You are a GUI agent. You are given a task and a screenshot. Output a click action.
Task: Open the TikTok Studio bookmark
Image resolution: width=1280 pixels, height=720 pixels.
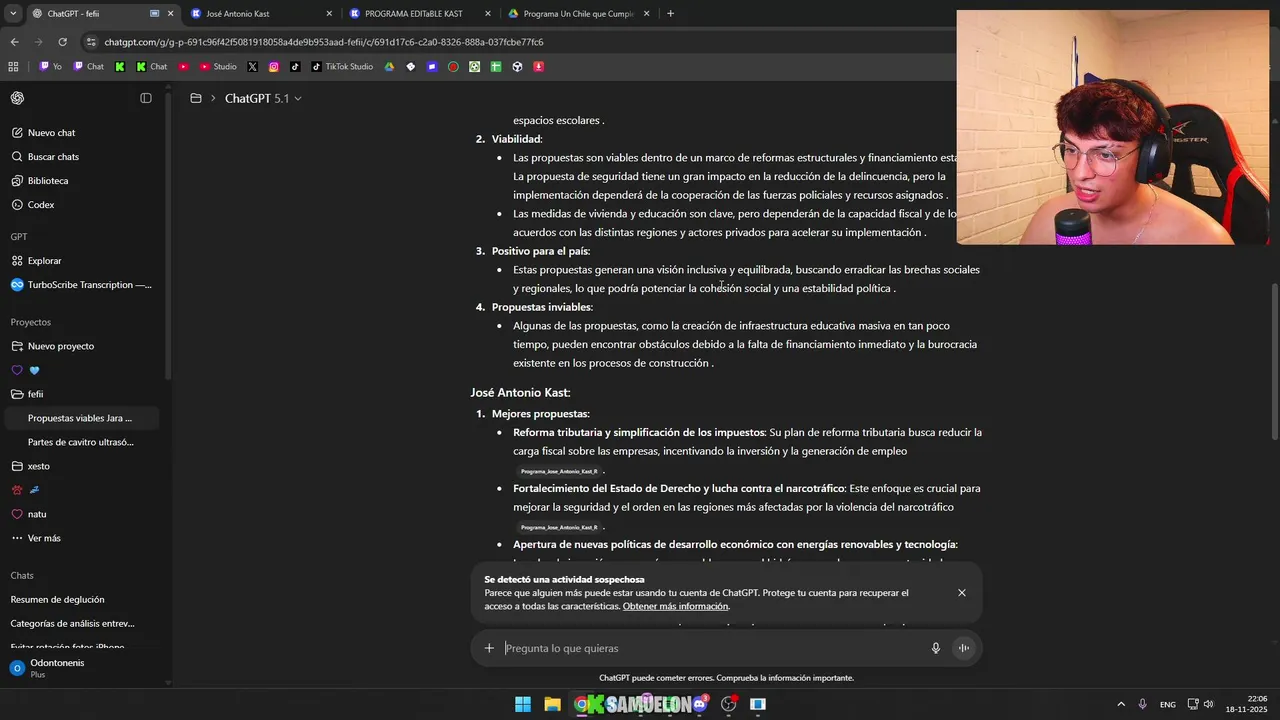342,67
